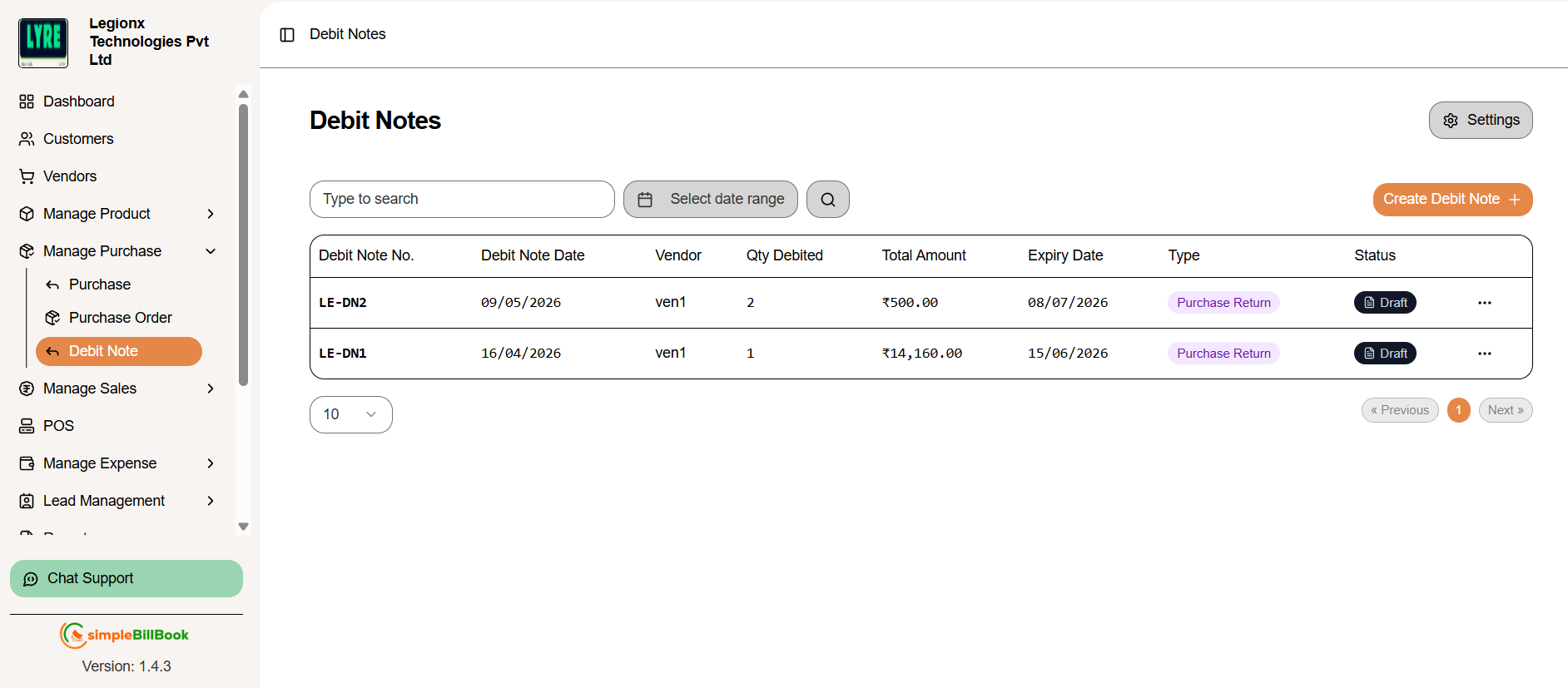Click the Purchase Order box icon
The image size is (1568, 688).
pos(52,318)
